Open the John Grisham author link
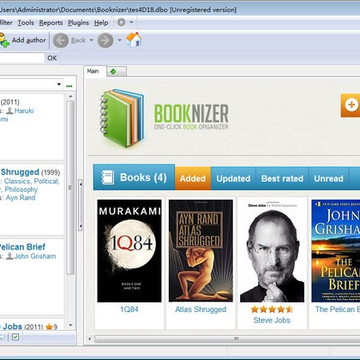360x360 pixels. click(x=35, y=256)
